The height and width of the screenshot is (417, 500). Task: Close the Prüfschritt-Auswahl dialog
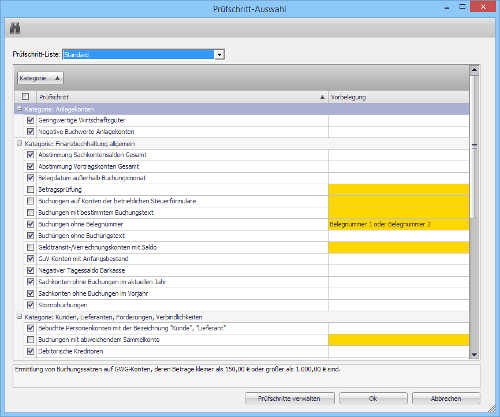(483, 7)
